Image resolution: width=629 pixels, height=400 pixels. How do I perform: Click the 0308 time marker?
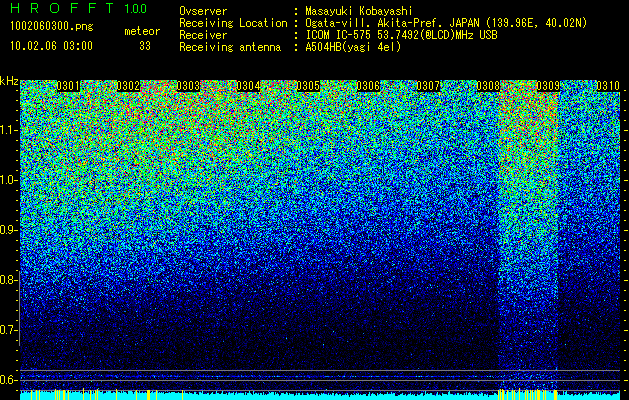click(x=488, y=86)
